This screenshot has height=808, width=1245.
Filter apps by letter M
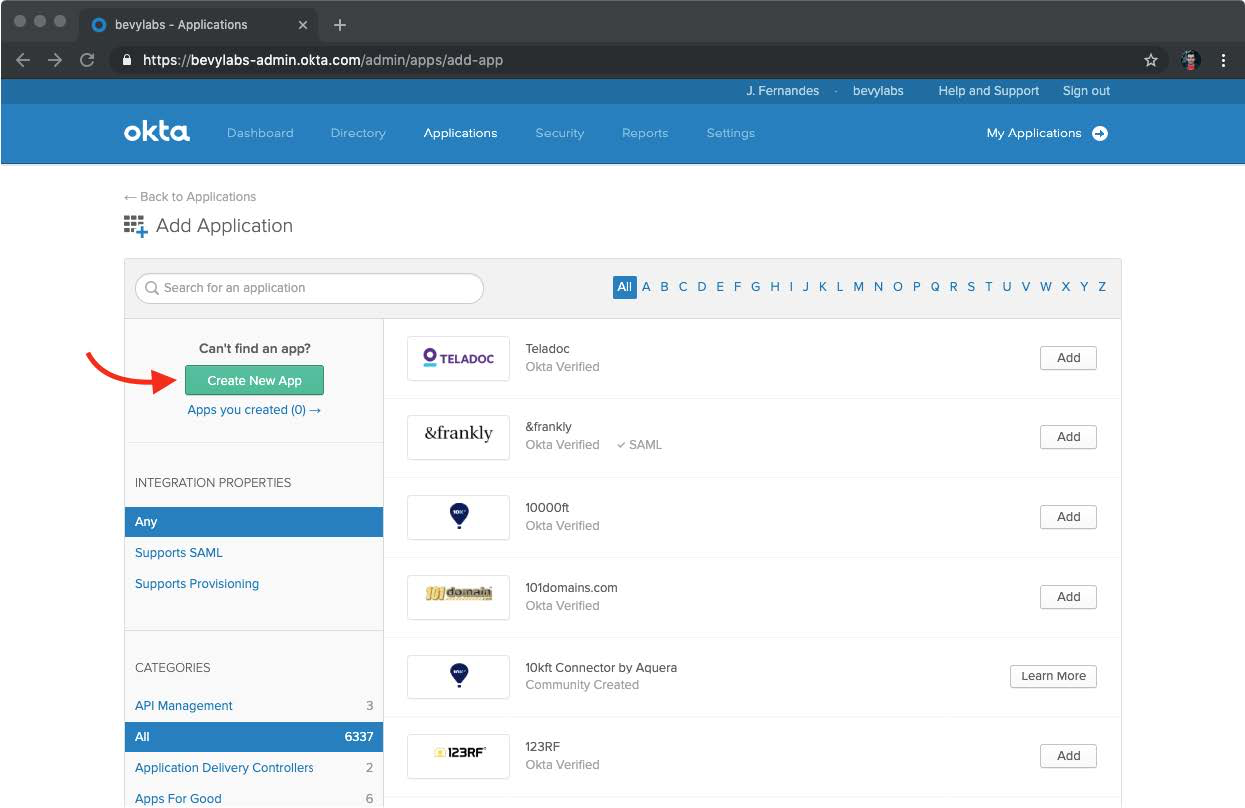coord(858,287)
